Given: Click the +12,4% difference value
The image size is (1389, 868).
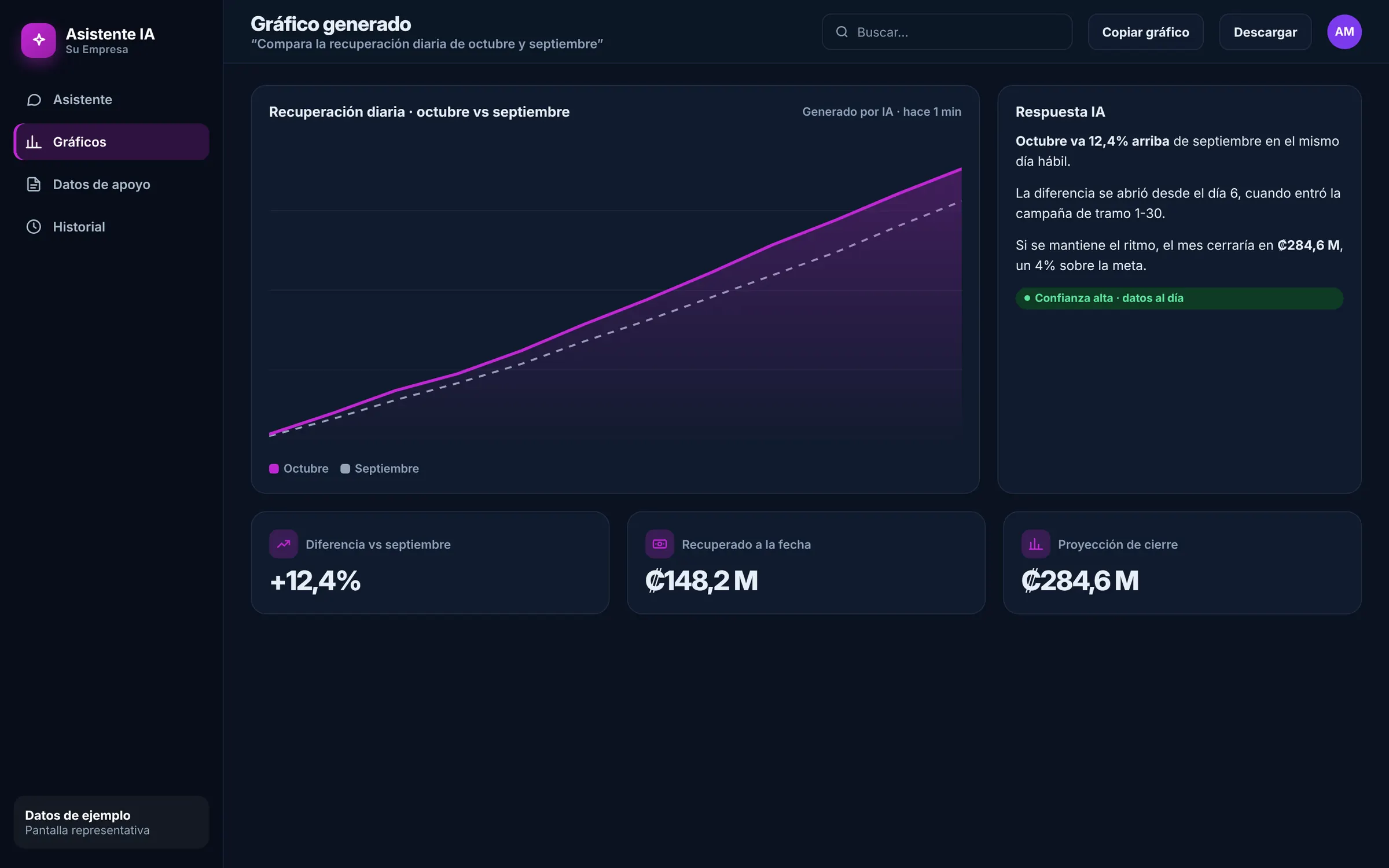Looking at the screenshot, I should pyautogui.click(x=315, y=580).
